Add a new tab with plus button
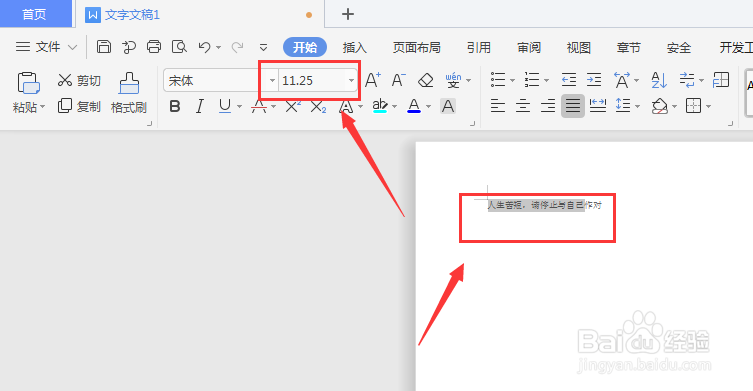 (x=348, y=14)
